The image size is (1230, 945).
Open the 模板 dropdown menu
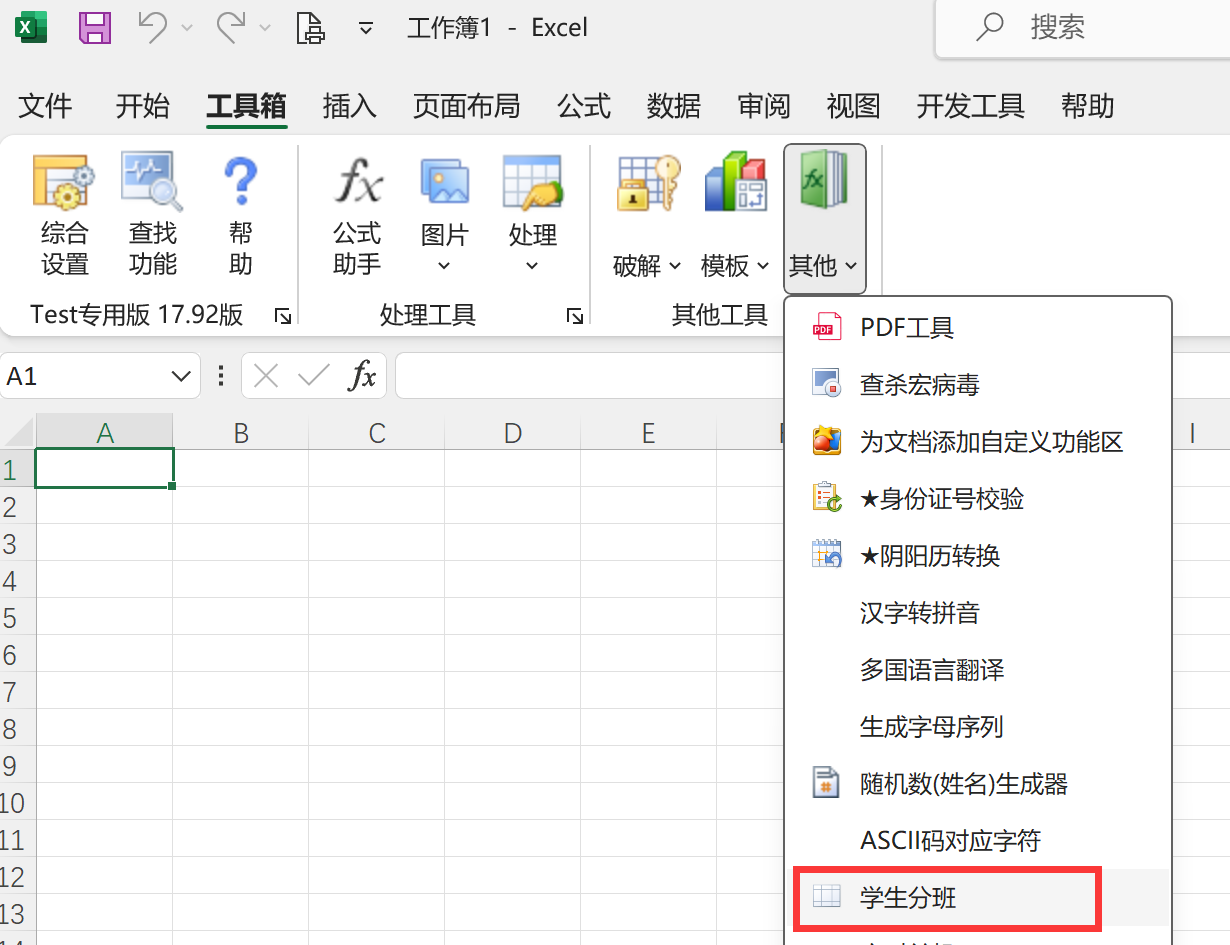click(x=735, y=266)
